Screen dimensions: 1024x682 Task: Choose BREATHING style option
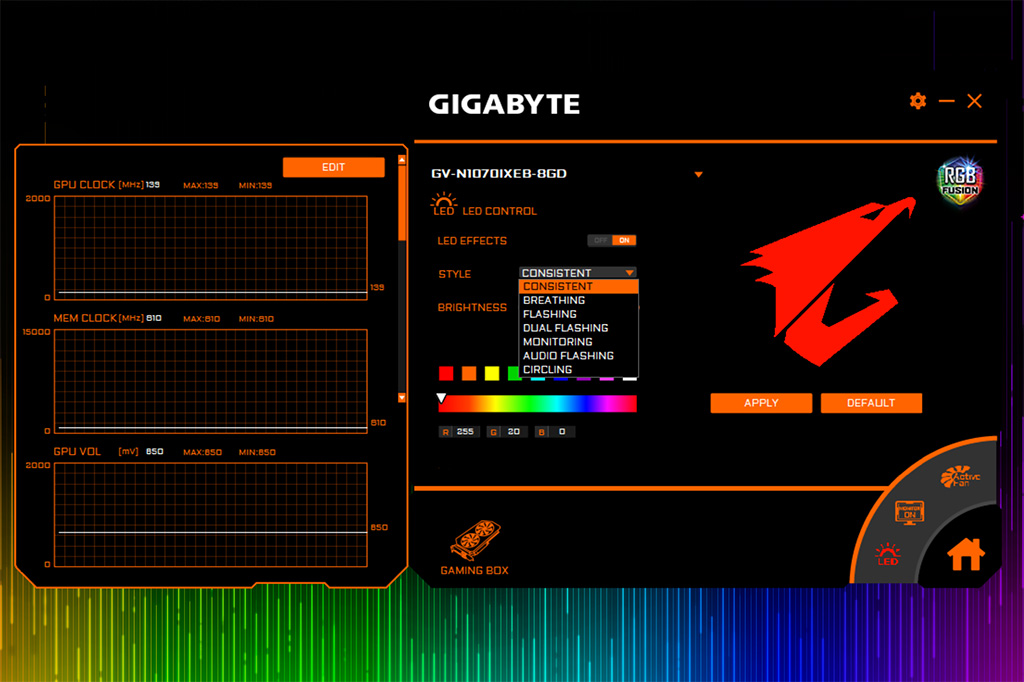[x=578, y=300]
